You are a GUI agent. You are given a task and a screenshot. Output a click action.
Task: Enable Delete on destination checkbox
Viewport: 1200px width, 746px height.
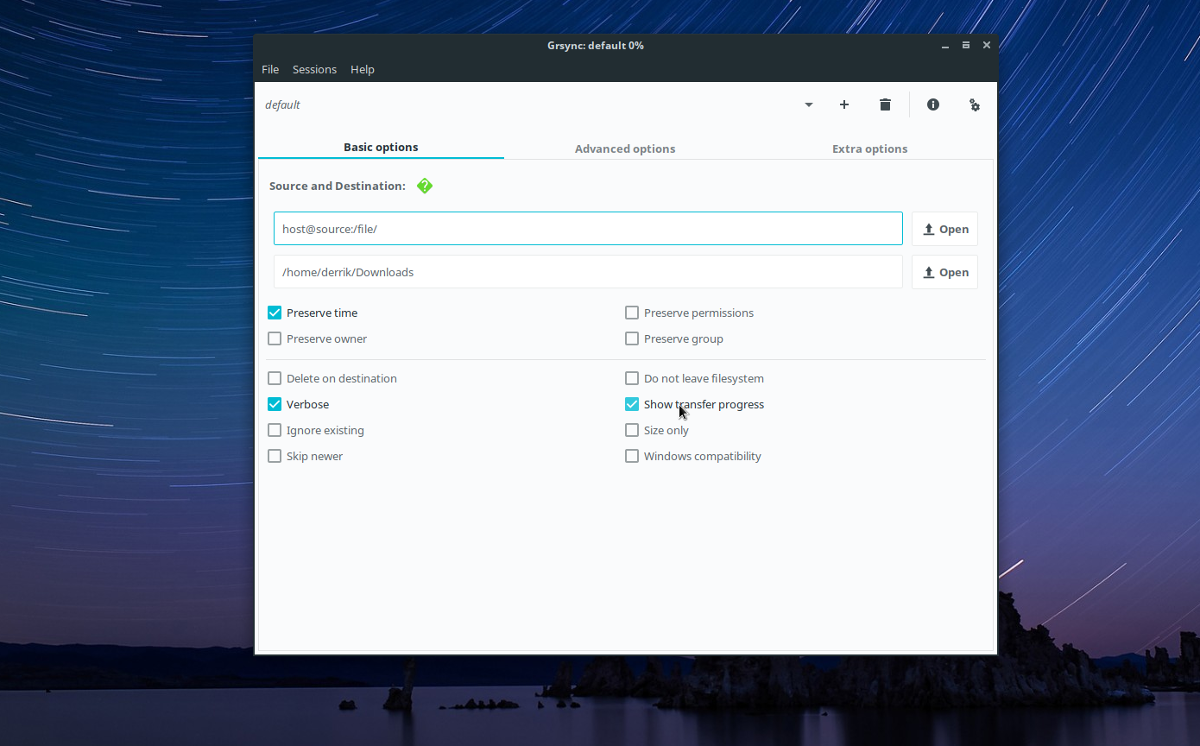coord(275,379)
